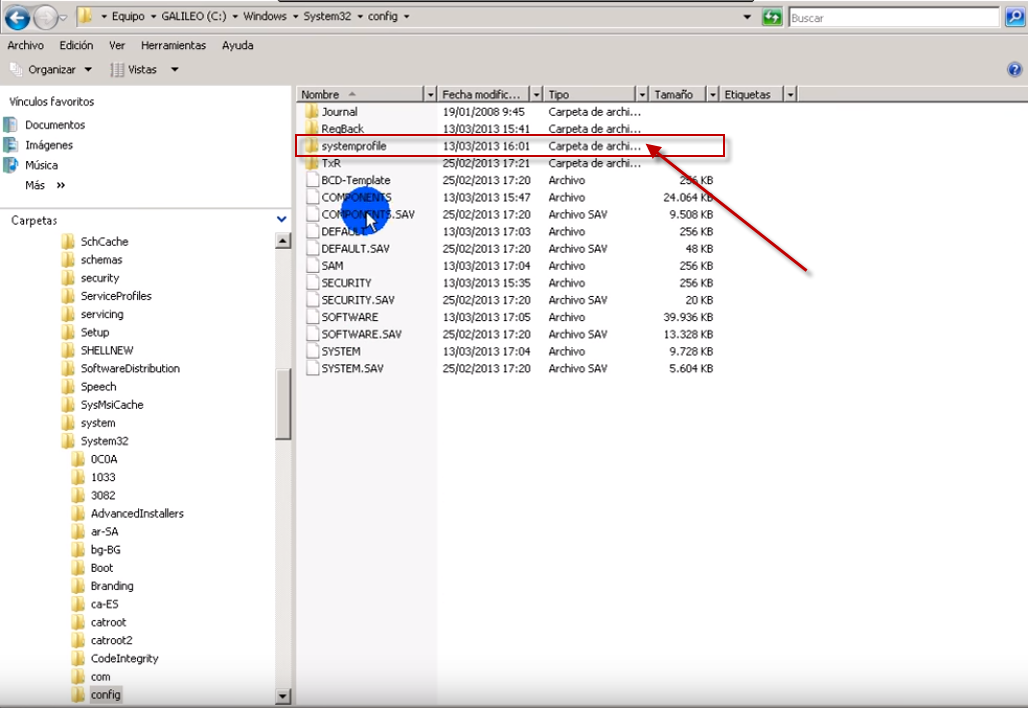
Task: Select the RegBack folder icon
Action: (311, 129)
